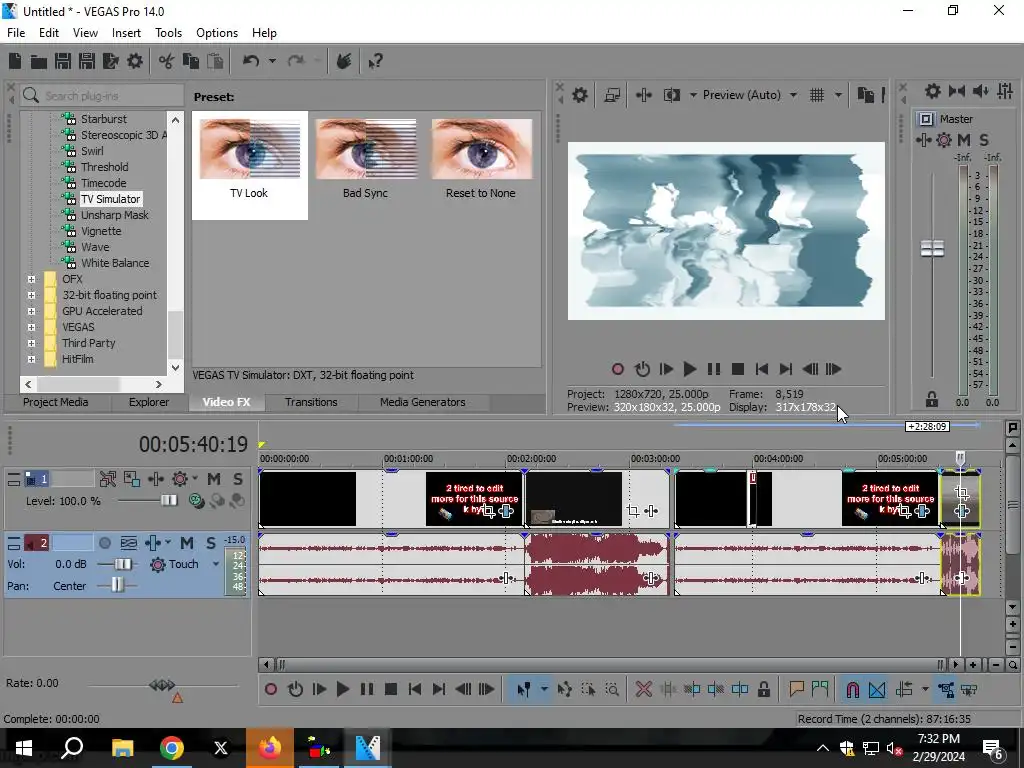The image size is (1024, 768).
Task: Open a project with the Open folder icon
Action: tap(39, 61)
